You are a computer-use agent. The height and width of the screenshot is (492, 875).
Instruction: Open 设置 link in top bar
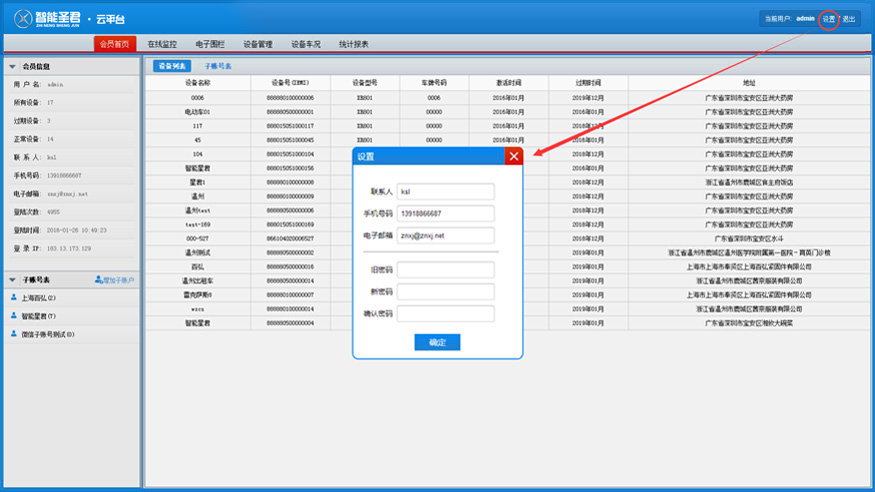(828, 19)
